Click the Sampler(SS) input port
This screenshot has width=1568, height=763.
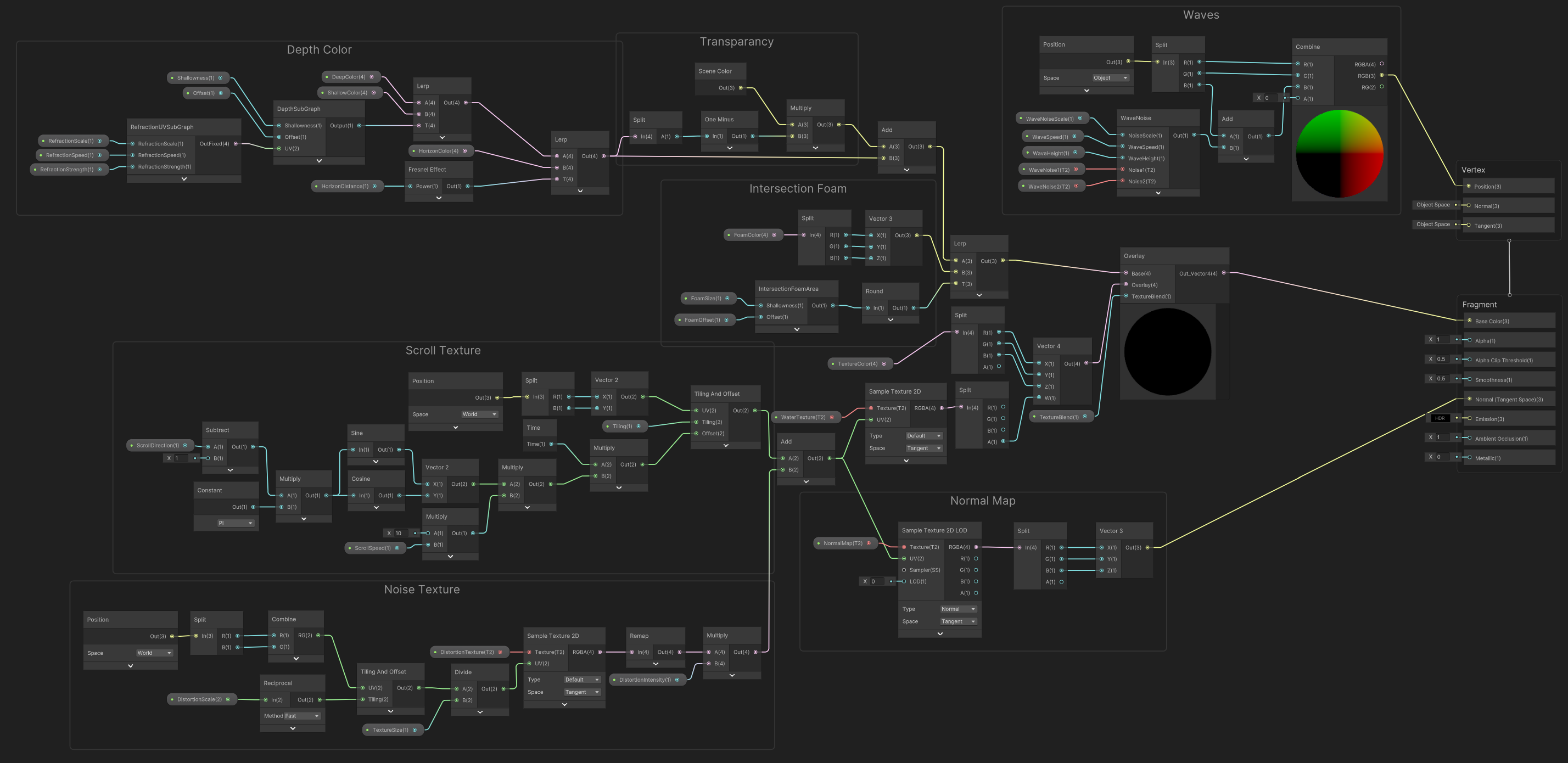904,570
